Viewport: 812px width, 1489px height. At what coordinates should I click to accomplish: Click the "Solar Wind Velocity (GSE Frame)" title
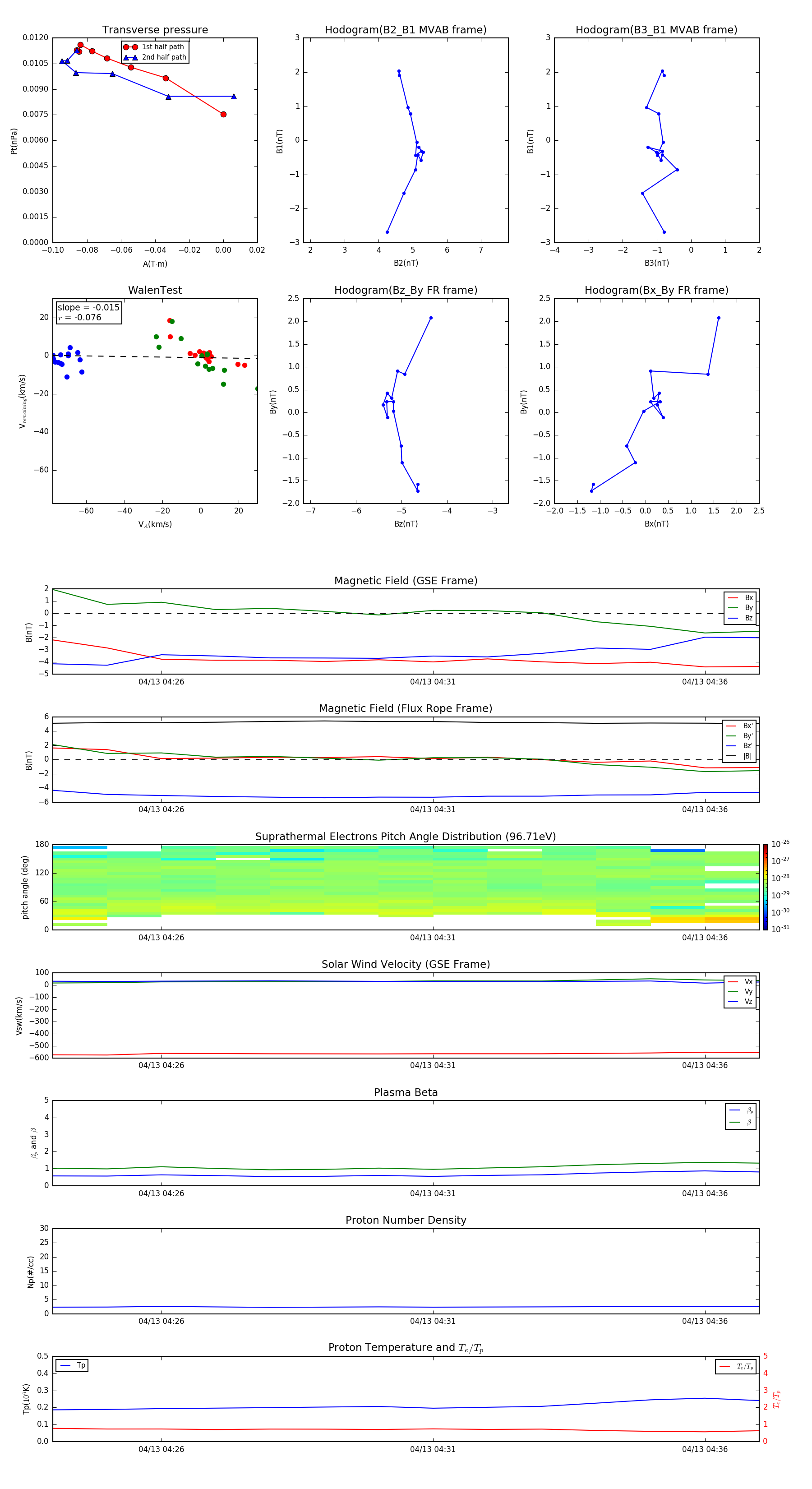(x=406, y=965)
